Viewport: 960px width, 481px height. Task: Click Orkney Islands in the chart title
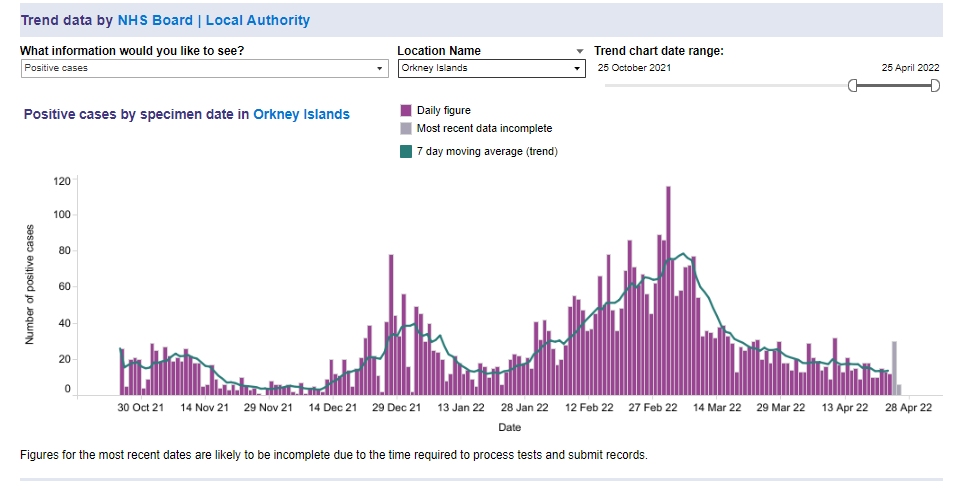coord(301,115)
